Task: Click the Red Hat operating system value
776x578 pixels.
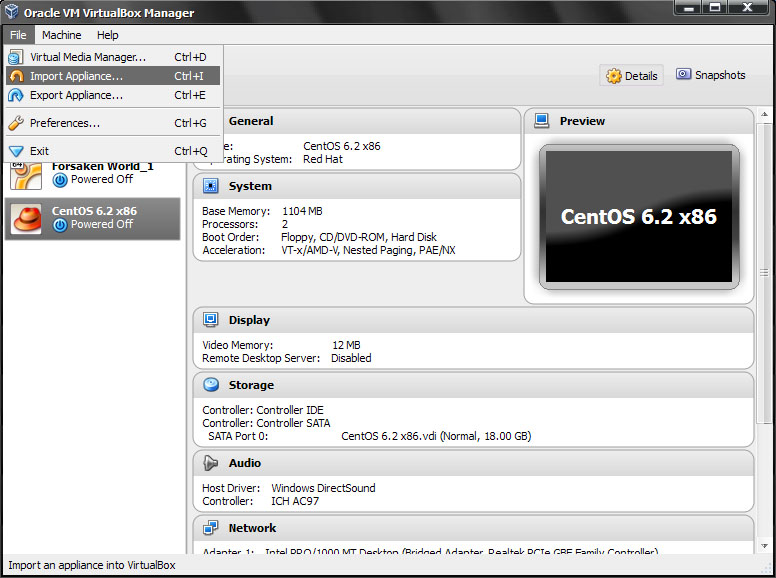Action: click(x=323, y=159)
